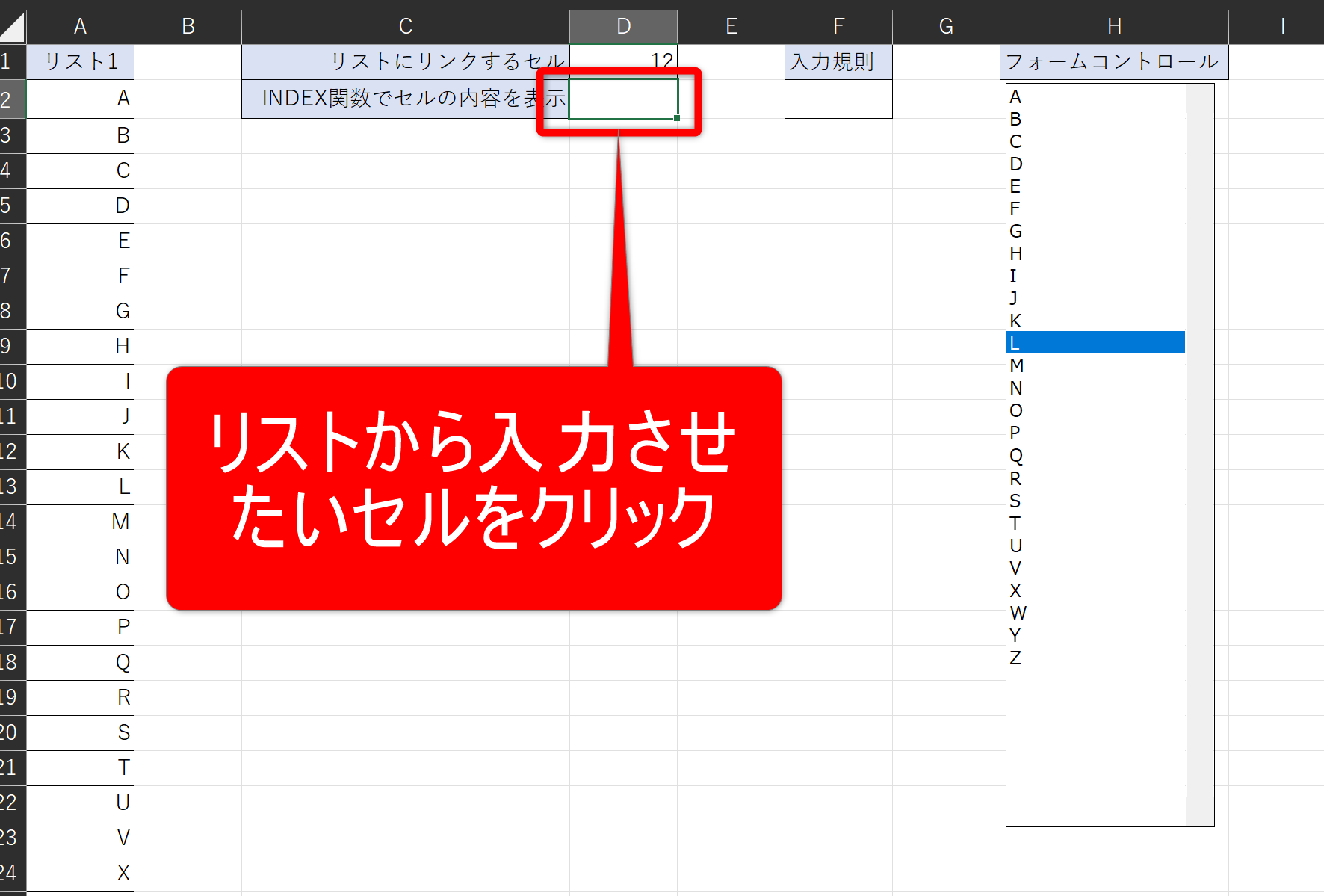The width and height of the screenshot is (1324, 896).
Task: Click row 17 header
Action: 12,628
